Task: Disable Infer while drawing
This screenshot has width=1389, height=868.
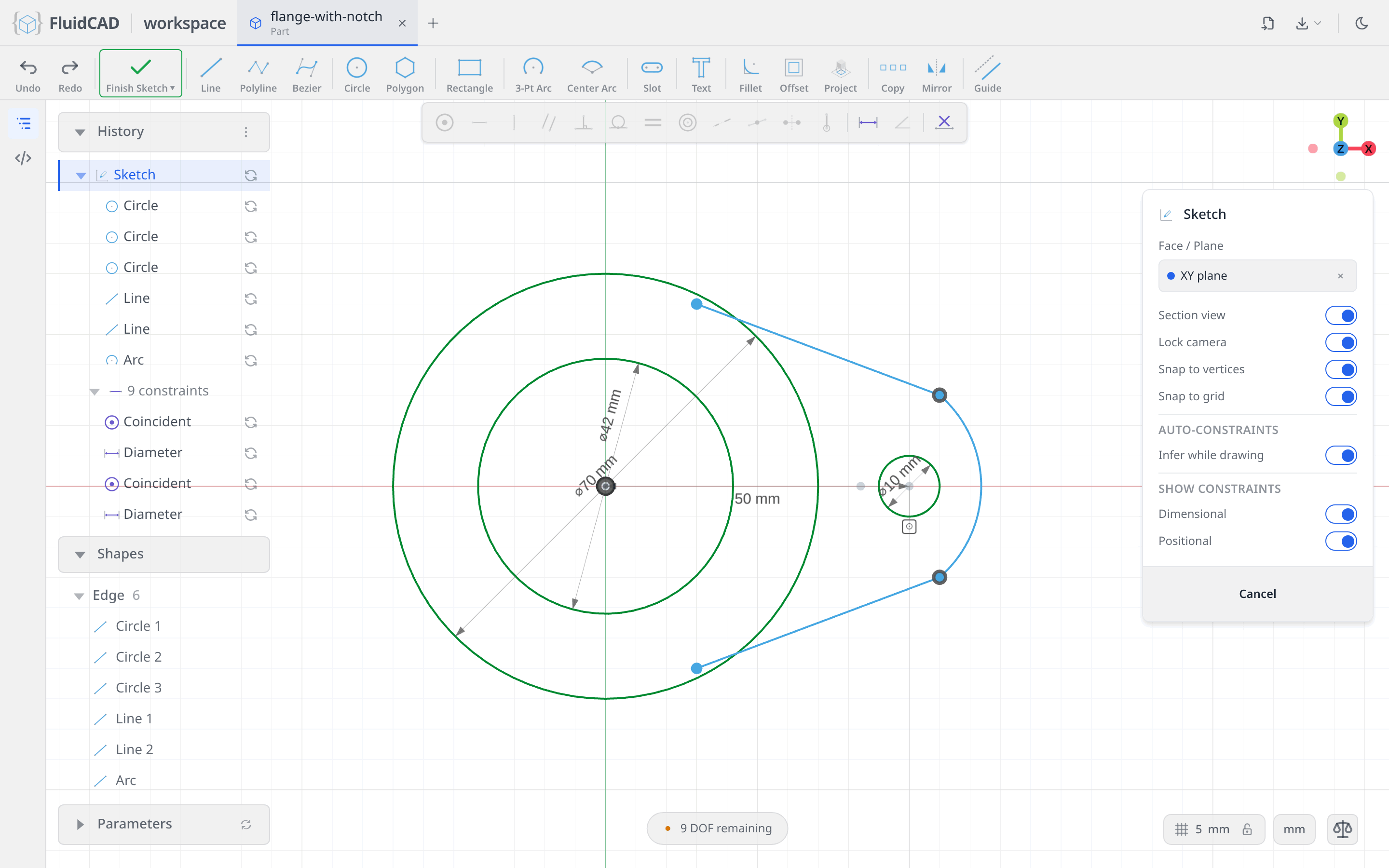Action: click(1341, 455)
